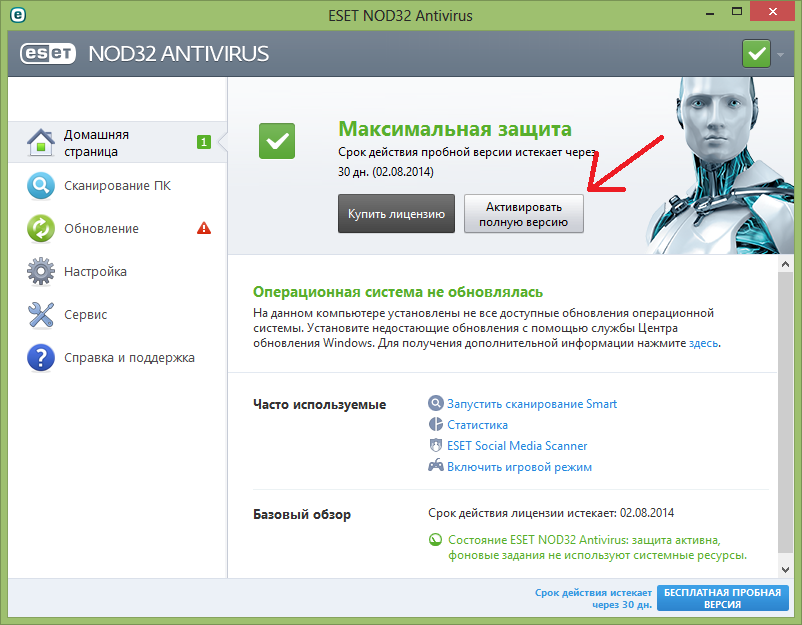The image size is (802, 625).
Task: Click Срок действия лицензии истекает: 02.08.2014 text
Action: [551, 512]
